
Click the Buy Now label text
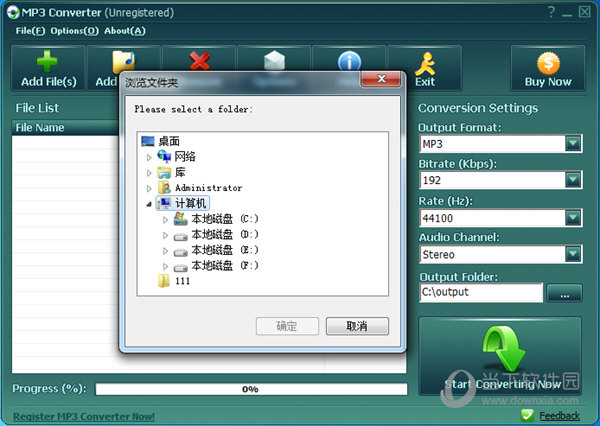[x=548, y=82]
